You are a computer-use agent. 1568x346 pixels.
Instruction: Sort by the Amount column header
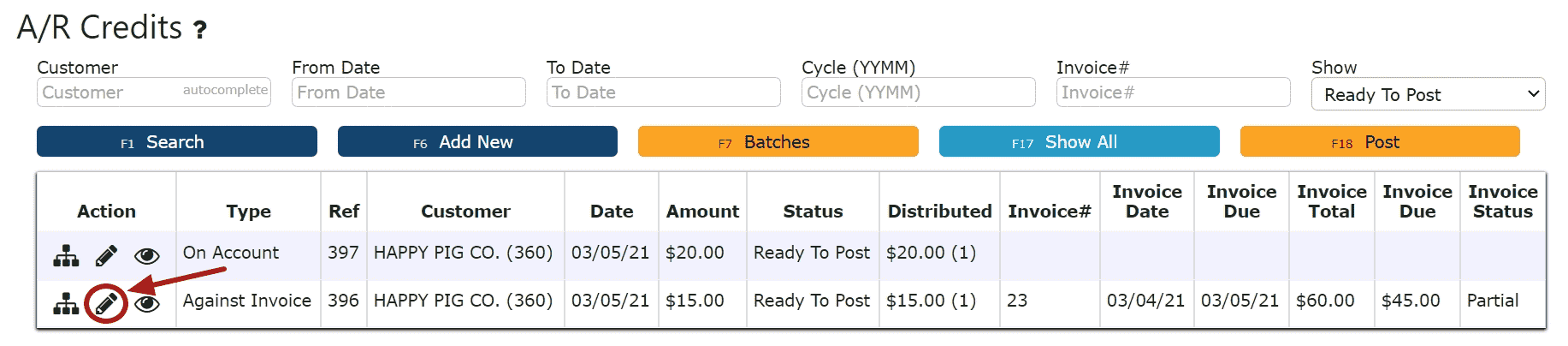[x=702, y=212]
